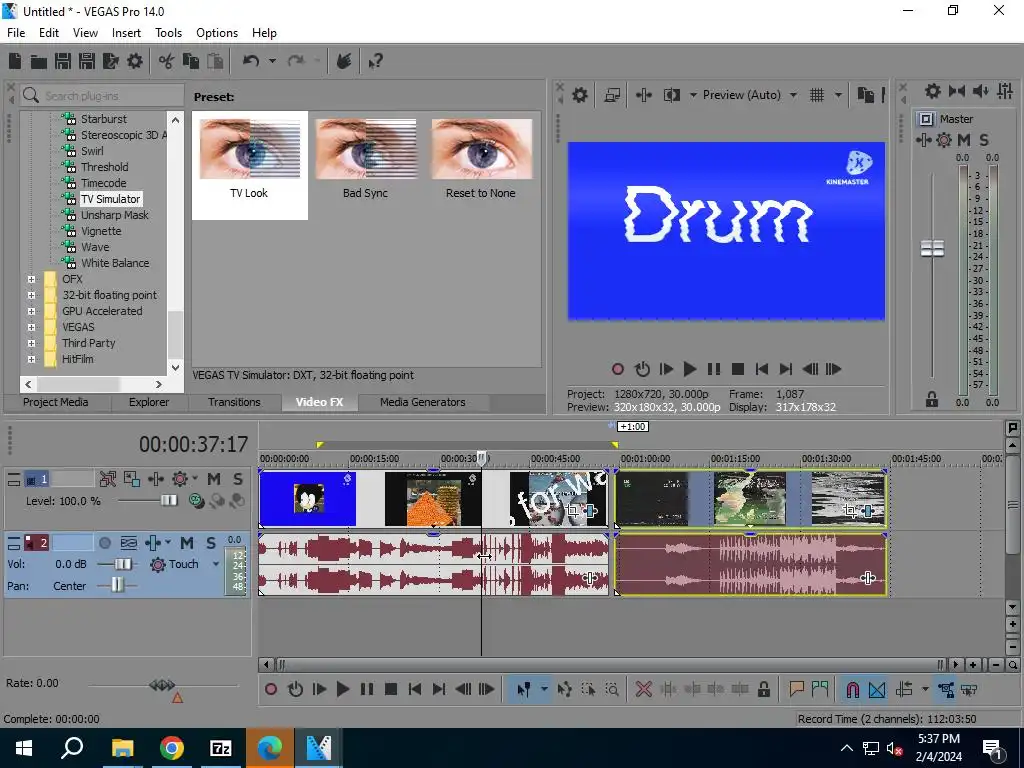This screenshot has height=768, width=1024.
Task: Click the Delete red X icon in the edit toolbar
Action: (644, 689)
